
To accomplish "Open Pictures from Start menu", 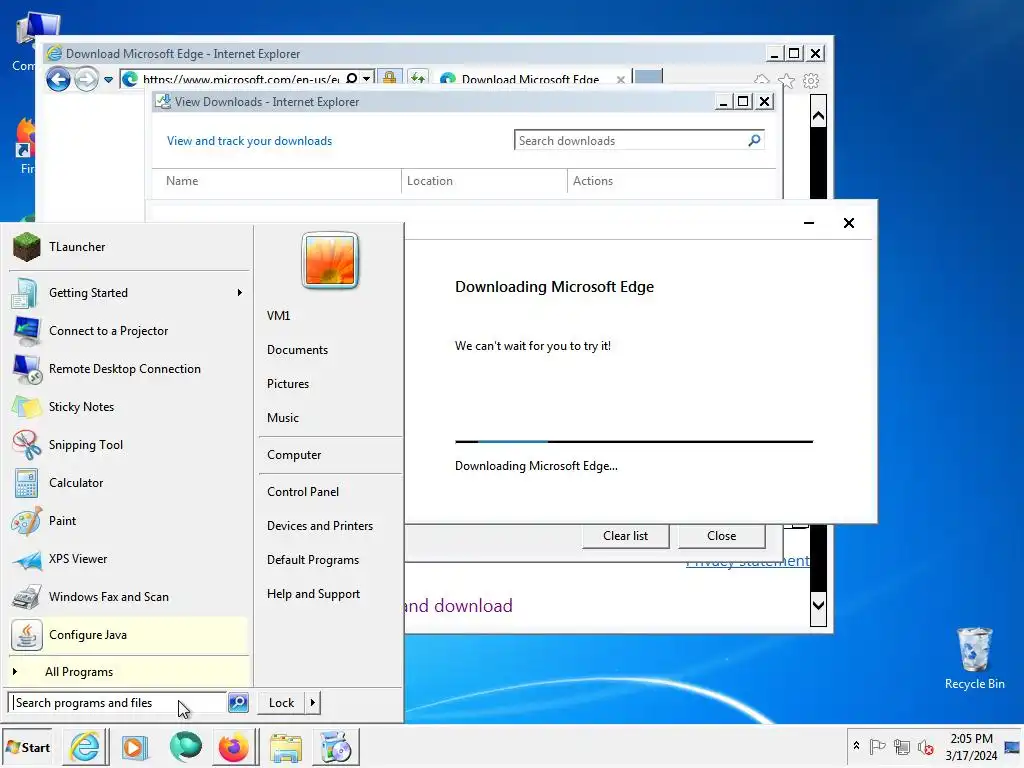I will 288,384.
